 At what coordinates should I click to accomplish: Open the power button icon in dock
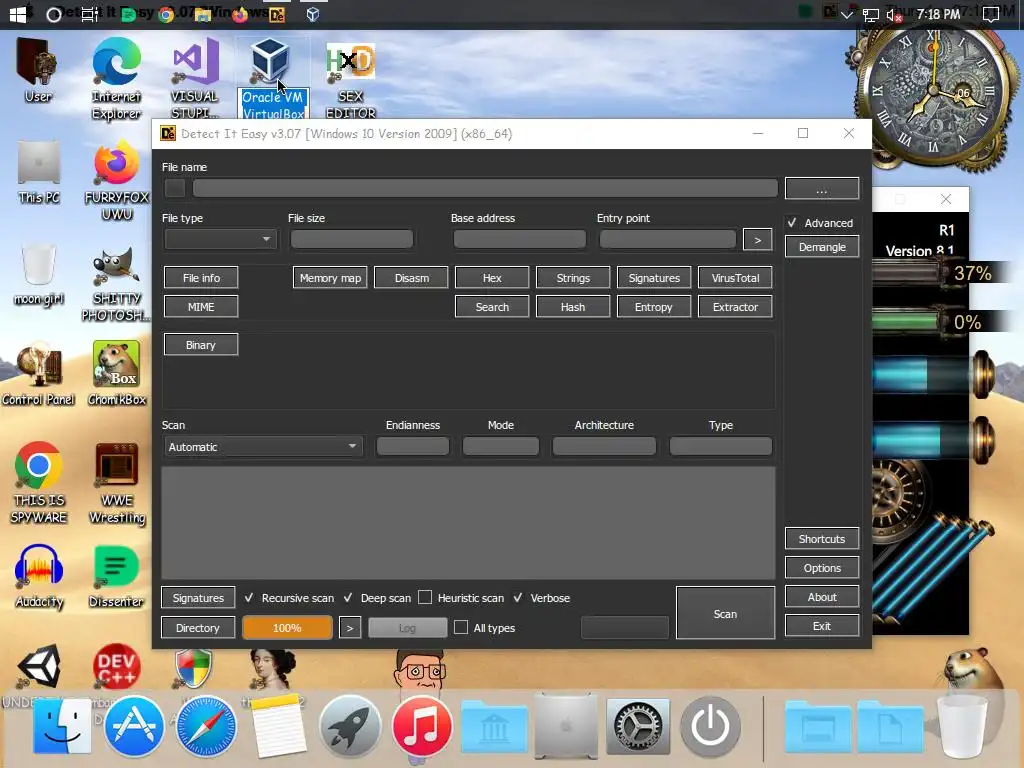[710, 726]
